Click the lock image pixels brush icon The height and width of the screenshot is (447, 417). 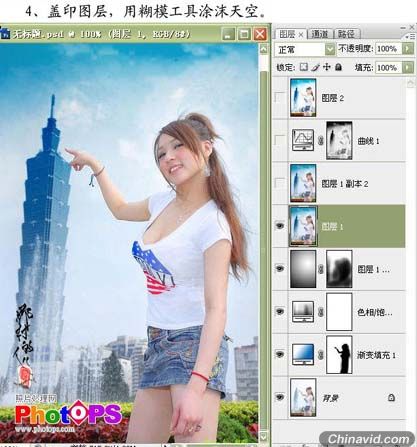point(315,67)
